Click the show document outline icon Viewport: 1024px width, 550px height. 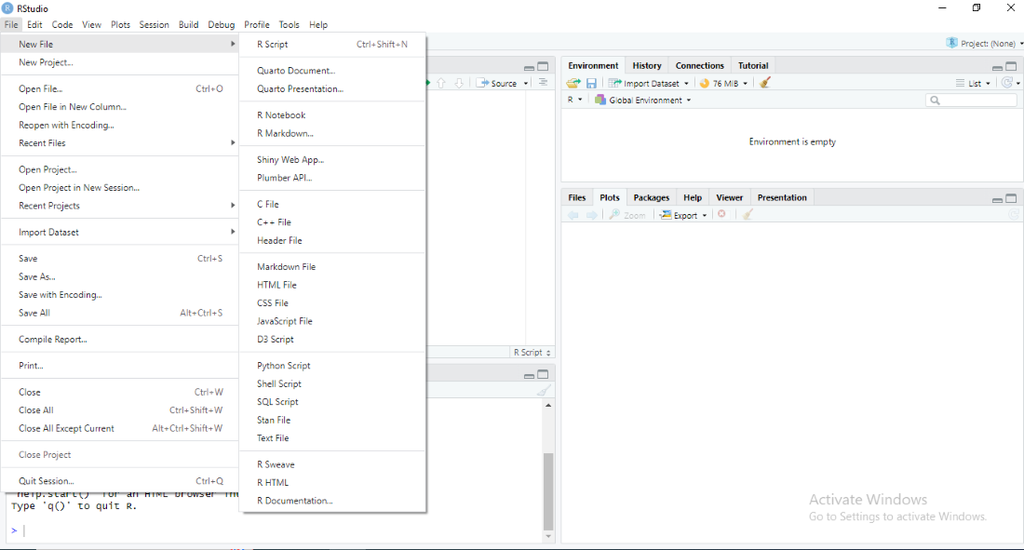pos(543,82)
